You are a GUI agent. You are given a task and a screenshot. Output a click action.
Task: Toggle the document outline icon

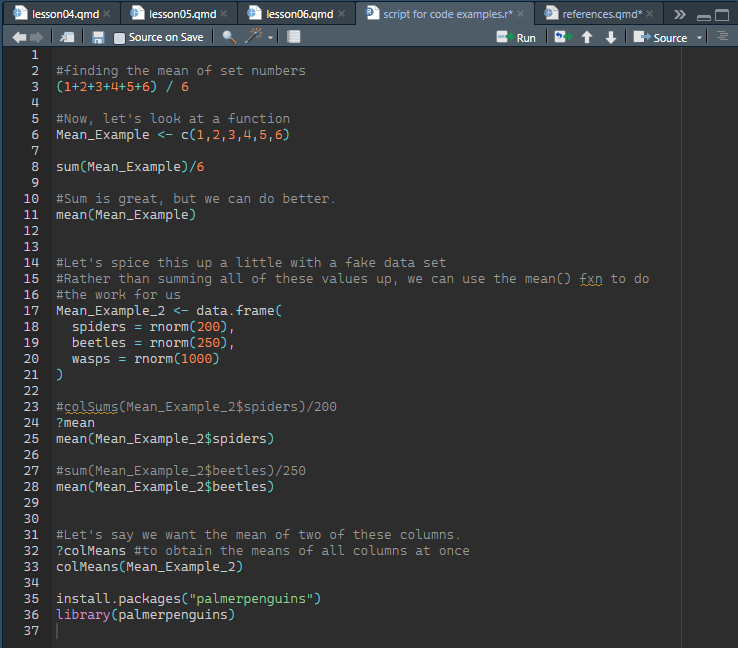(722, 37)
